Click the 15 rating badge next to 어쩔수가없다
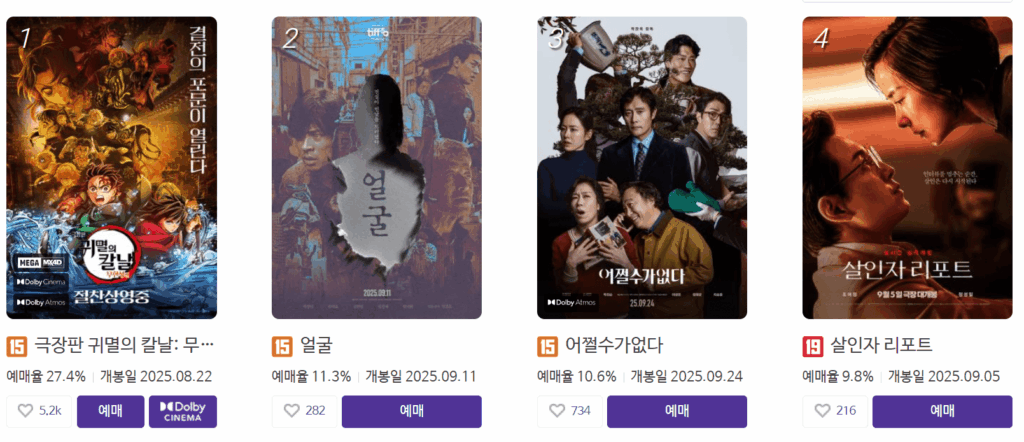The image size is (1024, 442). pyautogui.click(x=547, y=346)
